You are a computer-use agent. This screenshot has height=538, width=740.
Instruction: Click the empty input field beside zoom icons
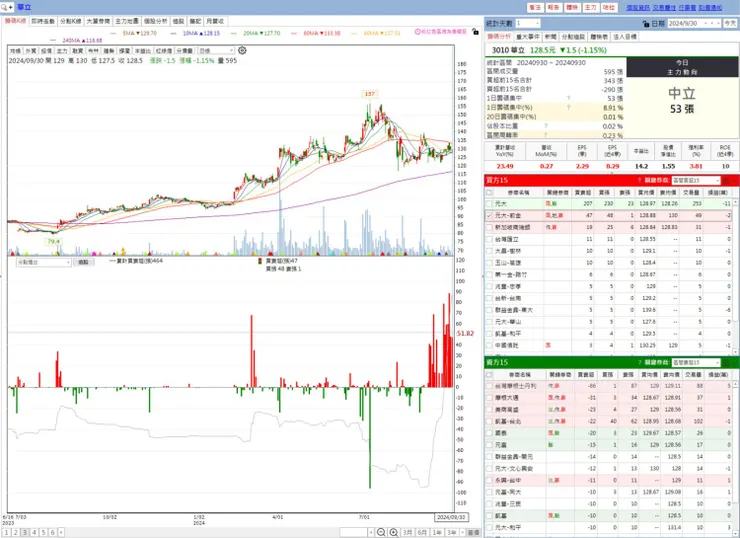pyautogui.click(x=353, y=532)
